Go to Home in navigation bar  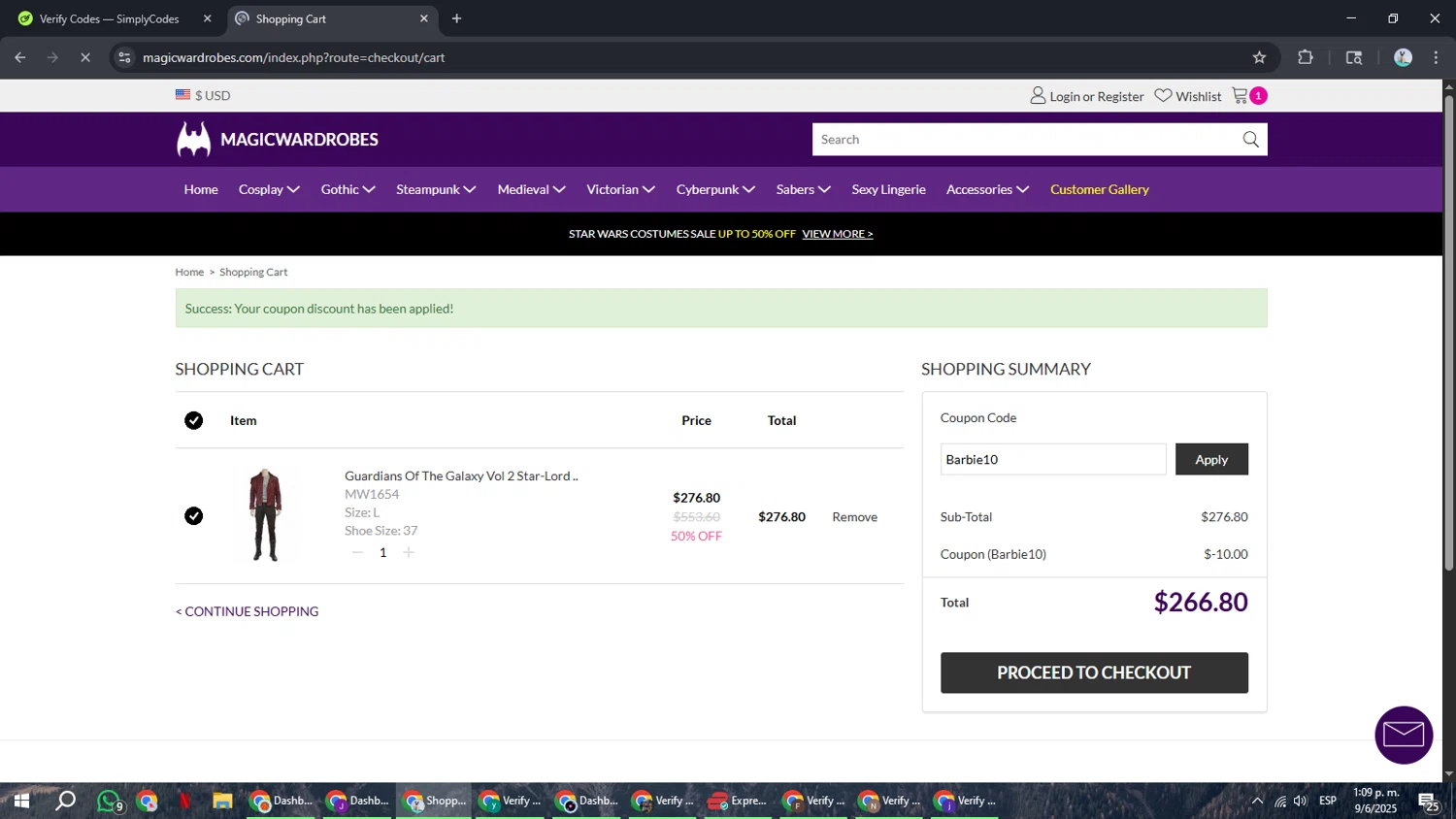(x=201, y=189)
